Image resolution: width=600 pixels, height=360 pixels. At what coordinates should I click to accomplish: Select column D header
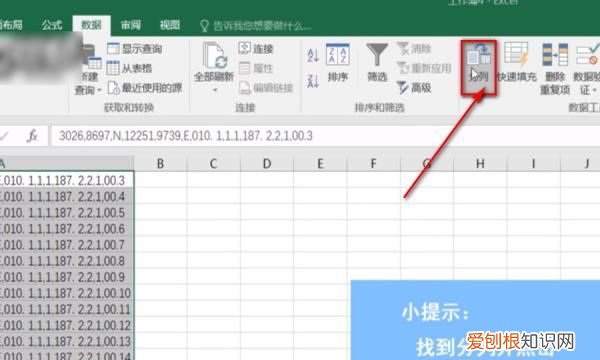coord(267,164)
